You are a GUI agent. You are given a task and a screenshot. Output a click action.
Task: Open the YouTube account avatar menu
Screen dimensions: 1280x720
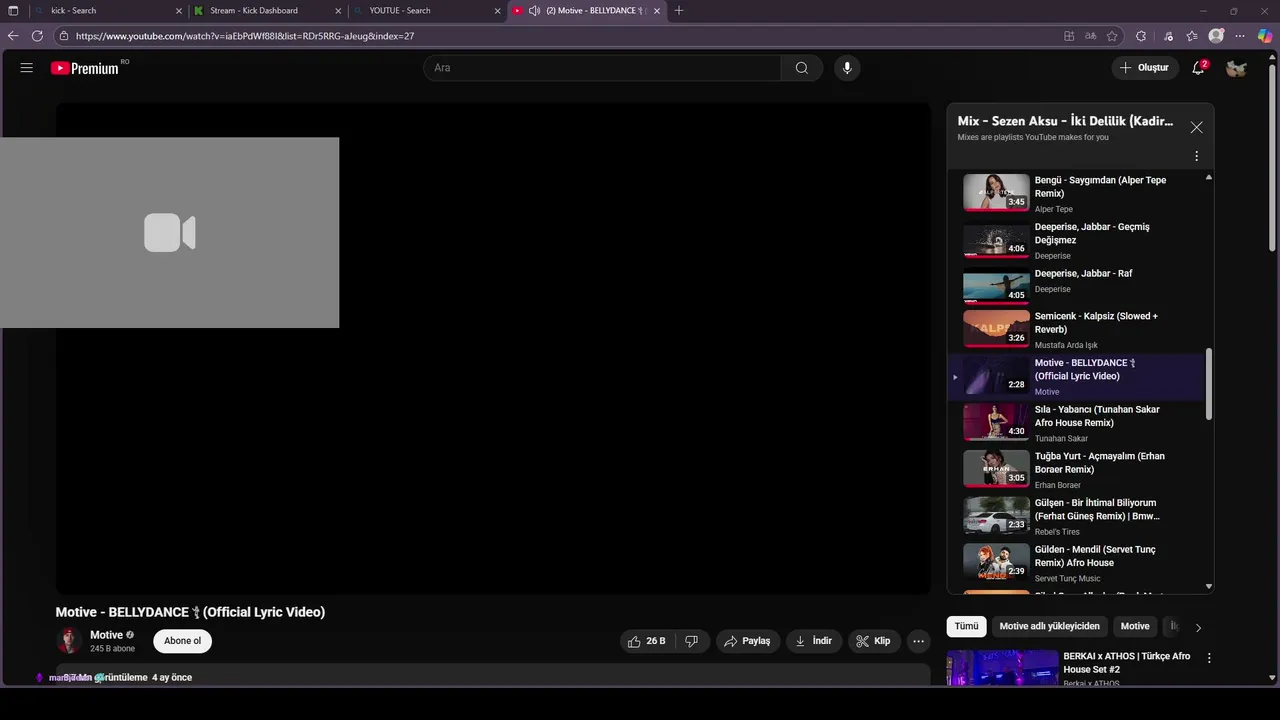pyautogui.click(x=1236, y=68)
